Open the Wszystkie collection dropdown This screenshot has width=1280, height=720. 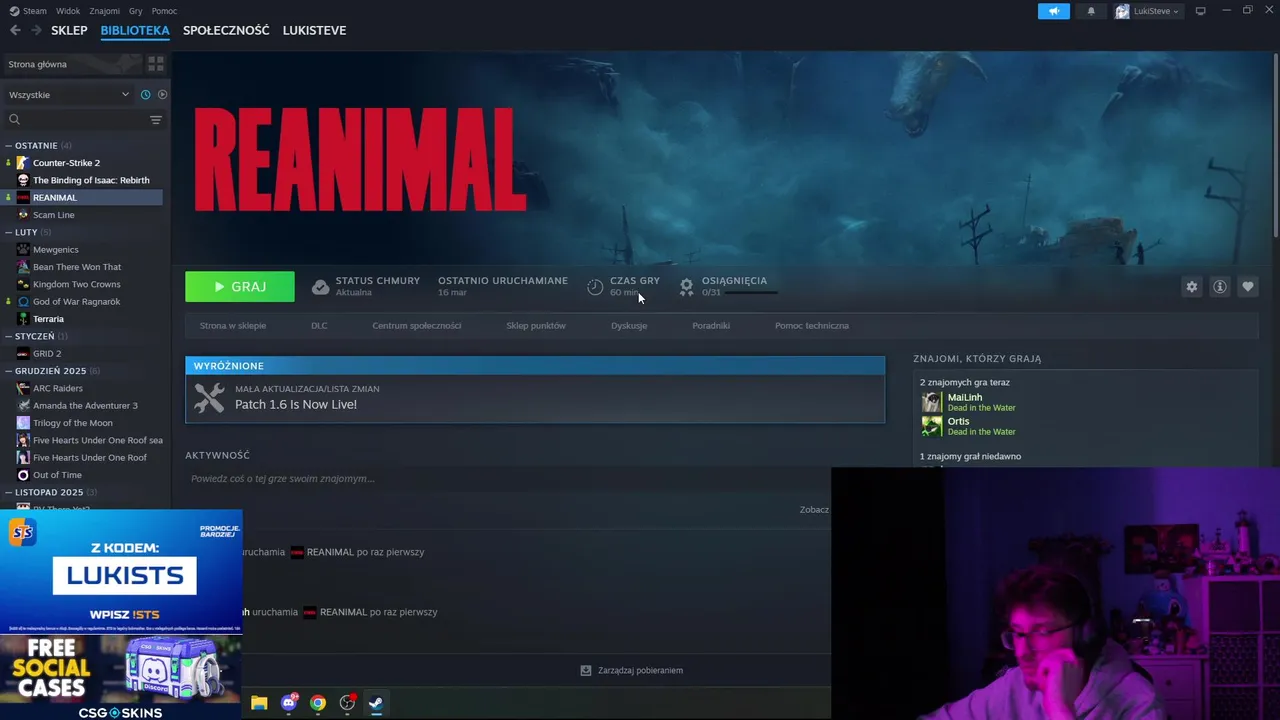click(70, 95)
